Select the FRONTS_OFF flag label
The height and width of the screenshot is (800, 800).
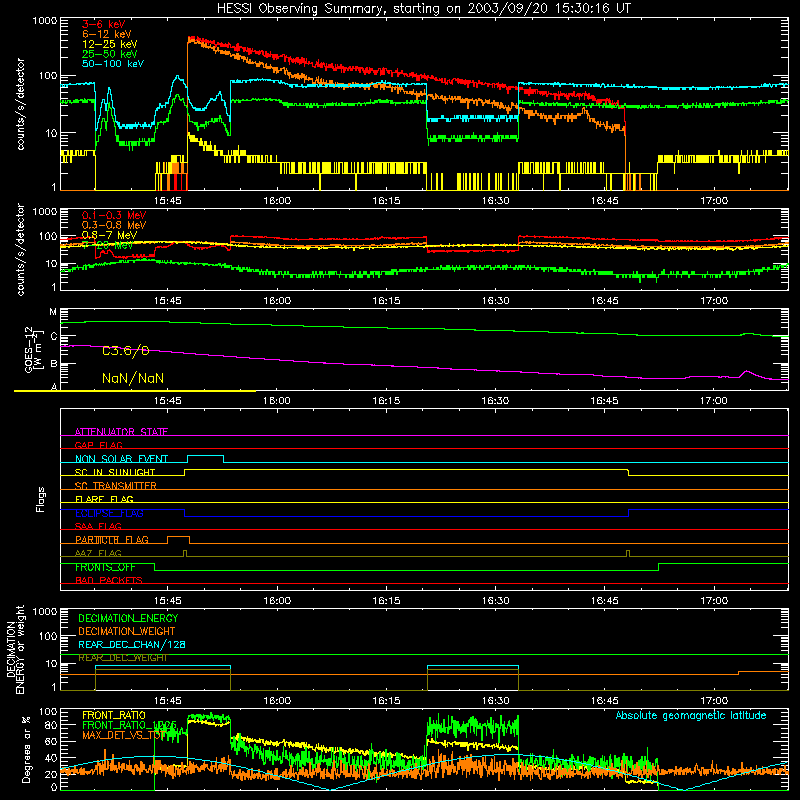[105, 567]
